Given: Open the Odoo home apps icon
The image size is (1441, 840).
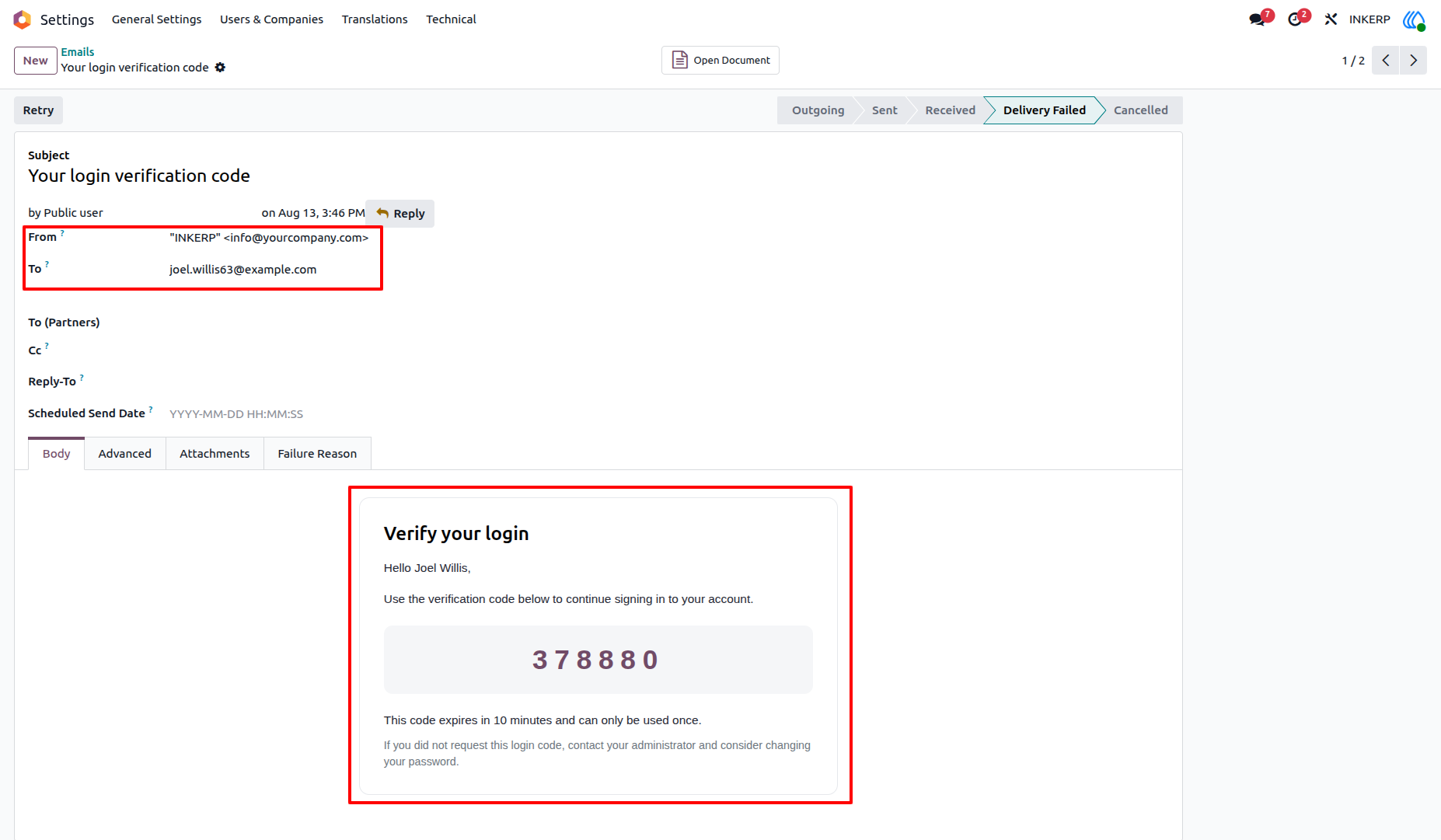Looking at the screenshot, I should point(22,19).
